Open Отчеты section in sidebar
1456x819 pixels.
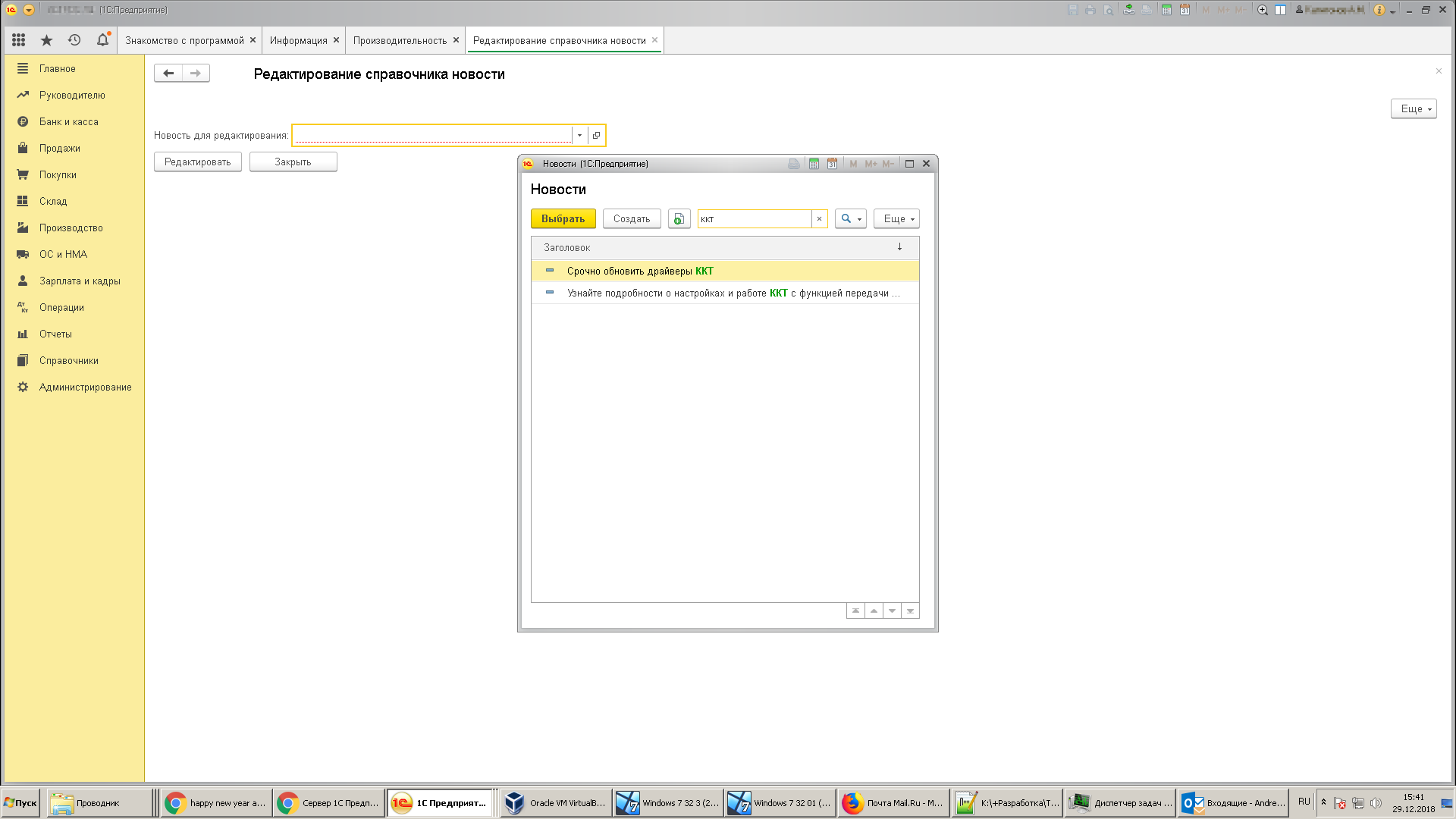pos(55,334)
